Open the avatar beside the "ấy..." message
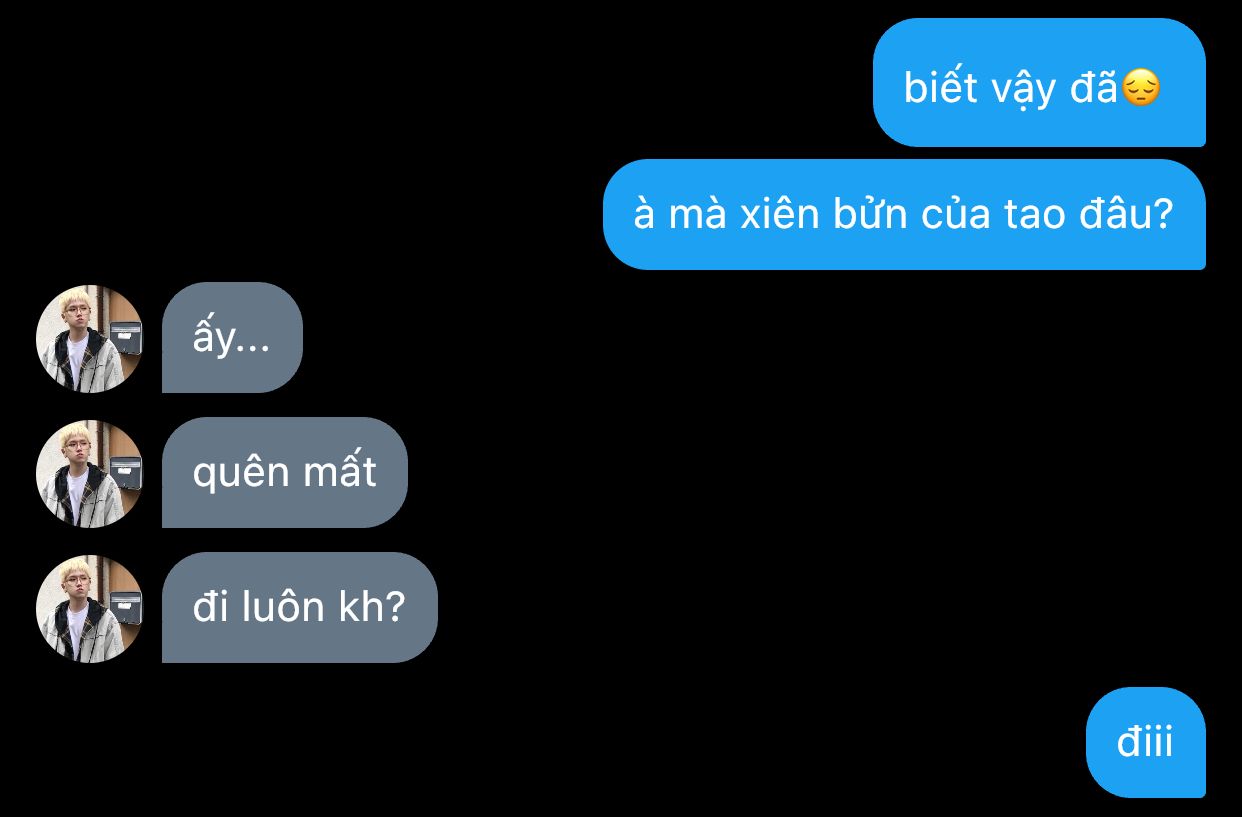This screenshot has height=817, width=1242. coord(90,339)
